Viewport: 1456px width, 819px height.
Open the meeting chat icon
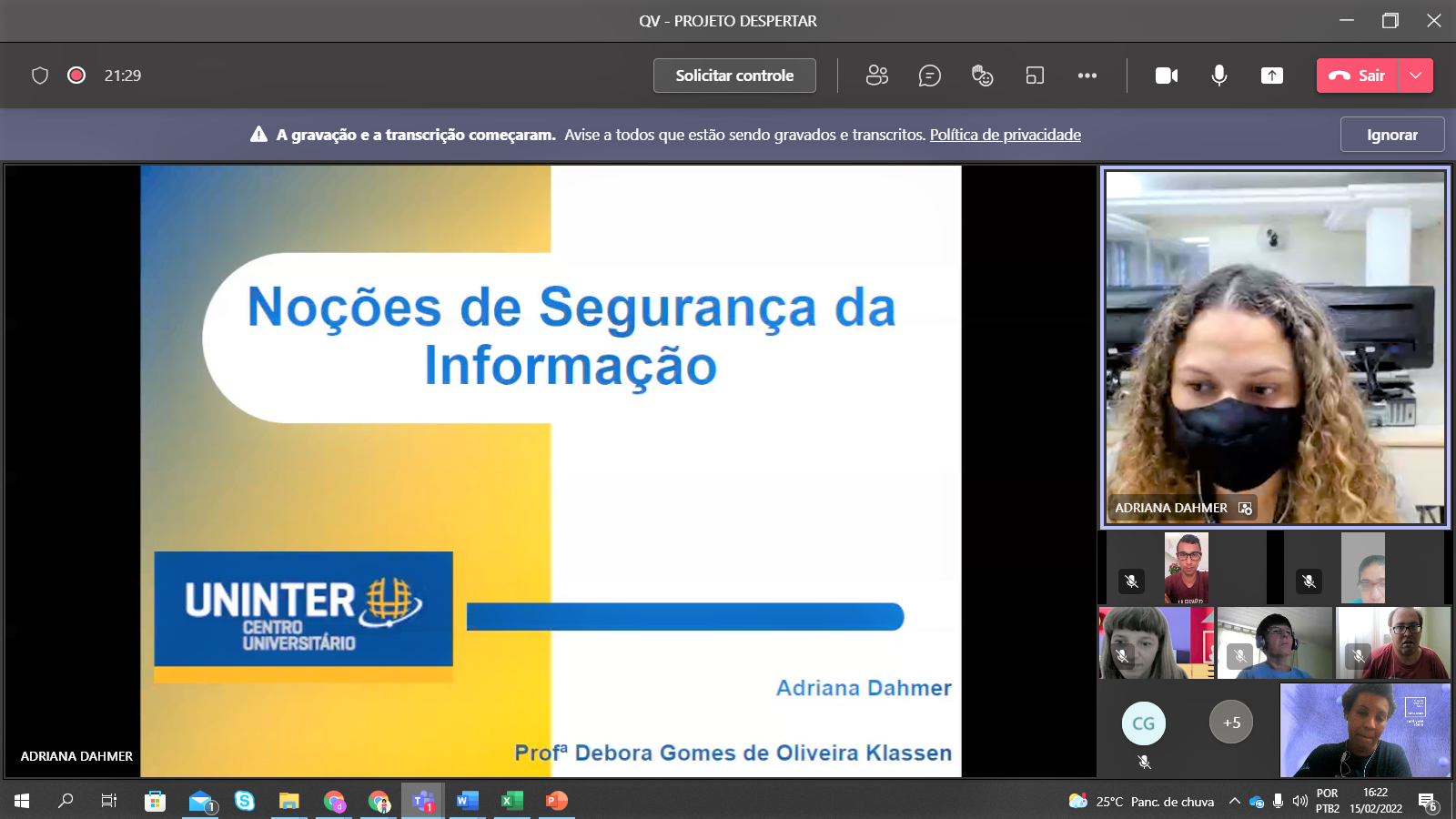929,76
